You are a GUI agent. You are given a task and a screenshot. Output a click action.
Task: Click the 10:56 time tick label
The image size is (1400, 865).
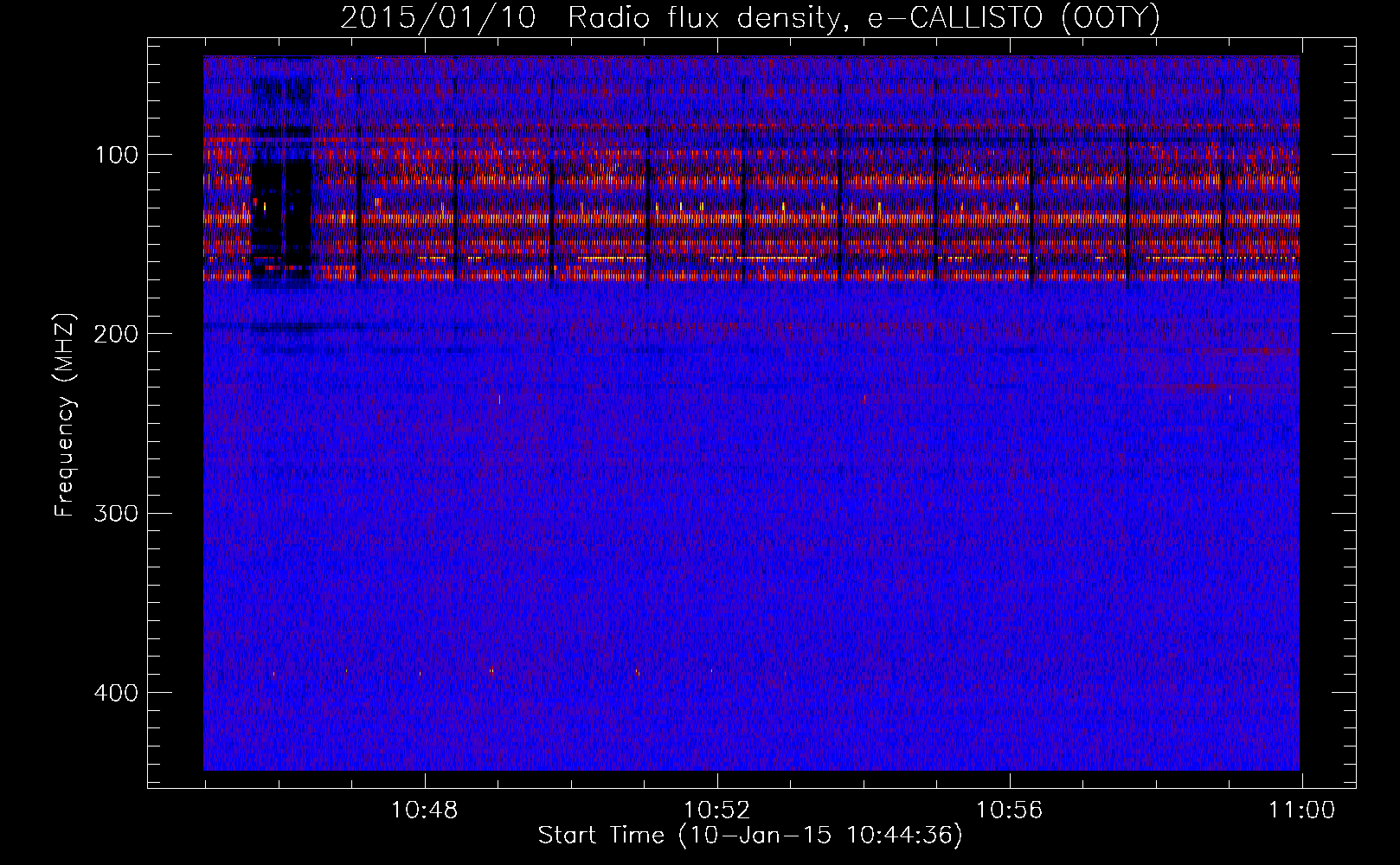(1009, 811)
